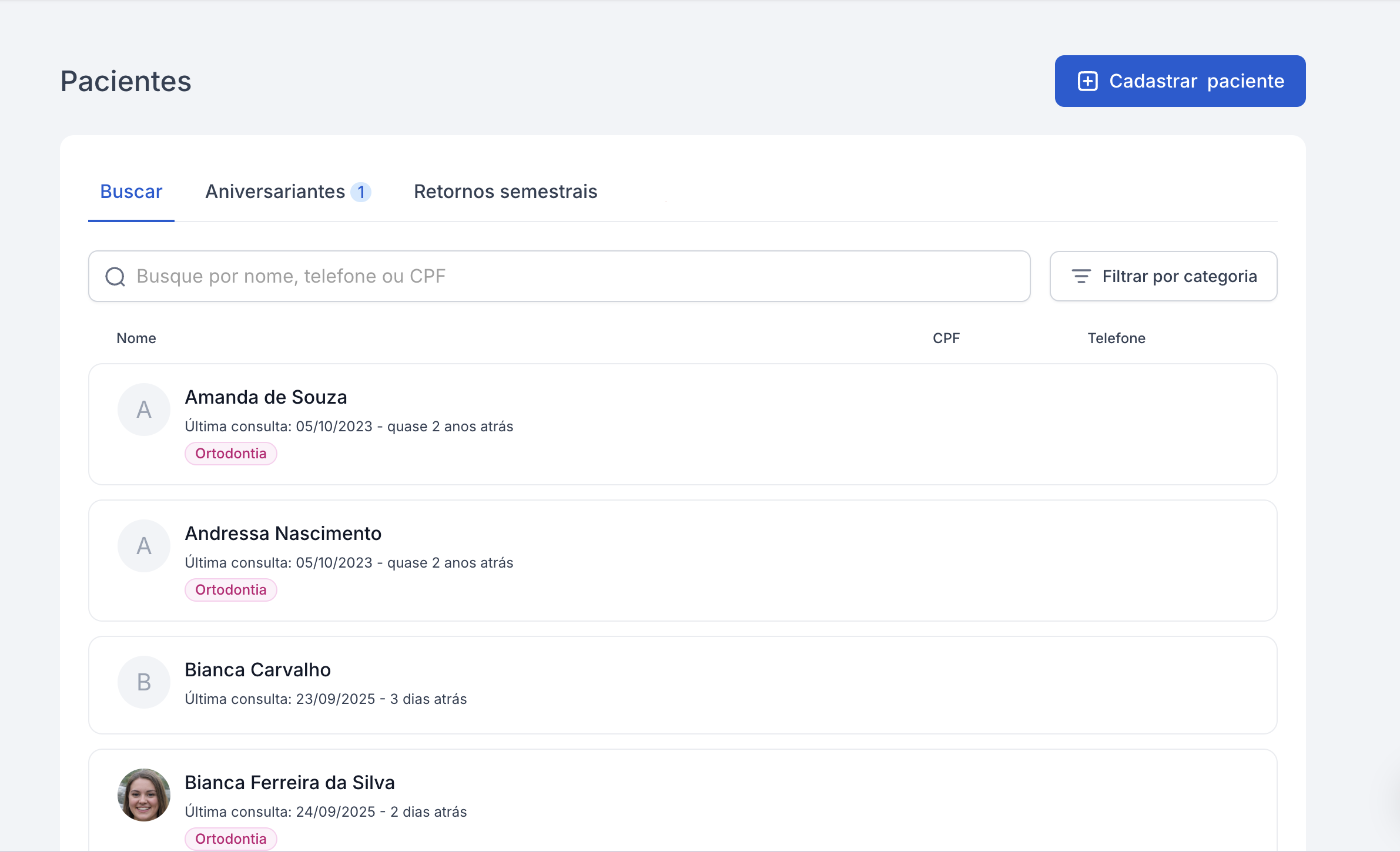This screenshot has height=852, width=1400.
Task: Open Bianca Ferreira da Silva's profile photo
Action: (x=144, y=795)
